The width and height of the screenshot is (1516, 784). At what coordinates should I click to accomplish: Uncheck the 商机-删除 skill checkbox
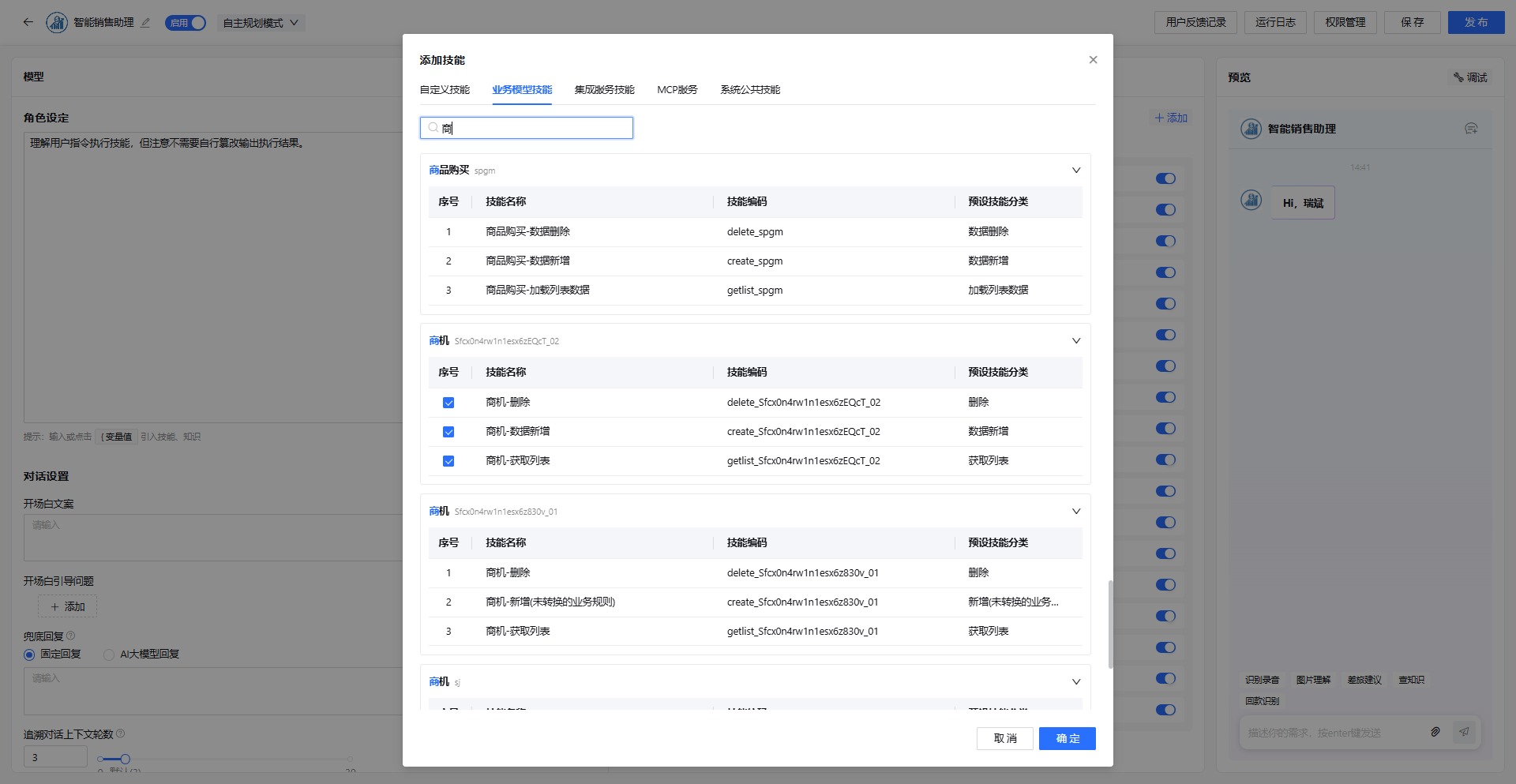click(x=448, y=403)
